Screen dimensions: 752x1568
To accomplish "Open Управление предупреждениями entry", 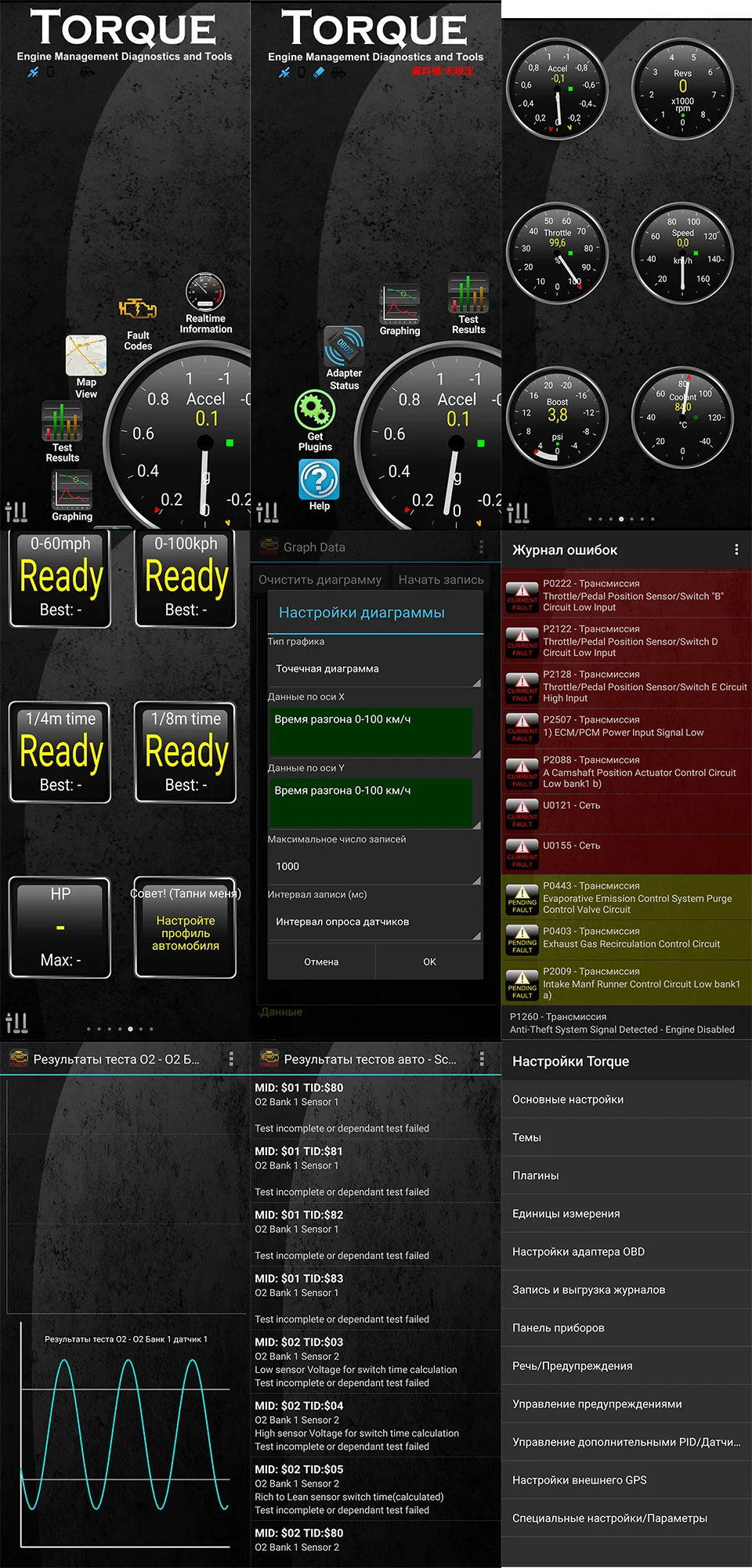I will 627,1404.
